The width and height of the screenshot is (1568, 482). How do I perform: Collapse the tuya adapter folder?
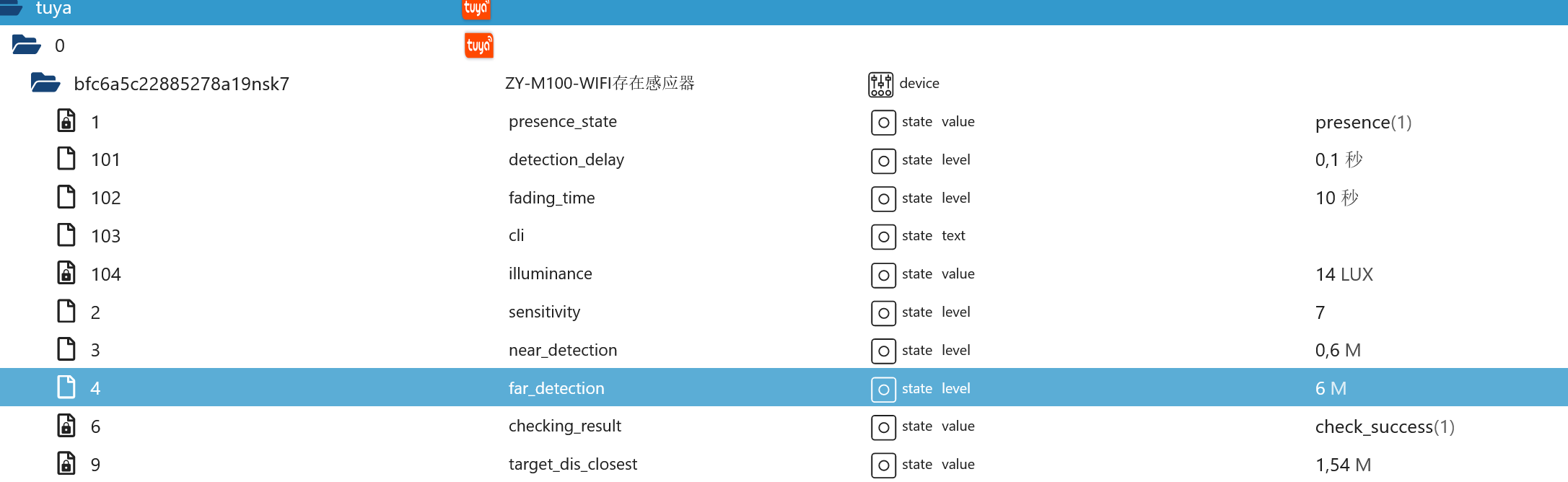click(x=12, y=9)
